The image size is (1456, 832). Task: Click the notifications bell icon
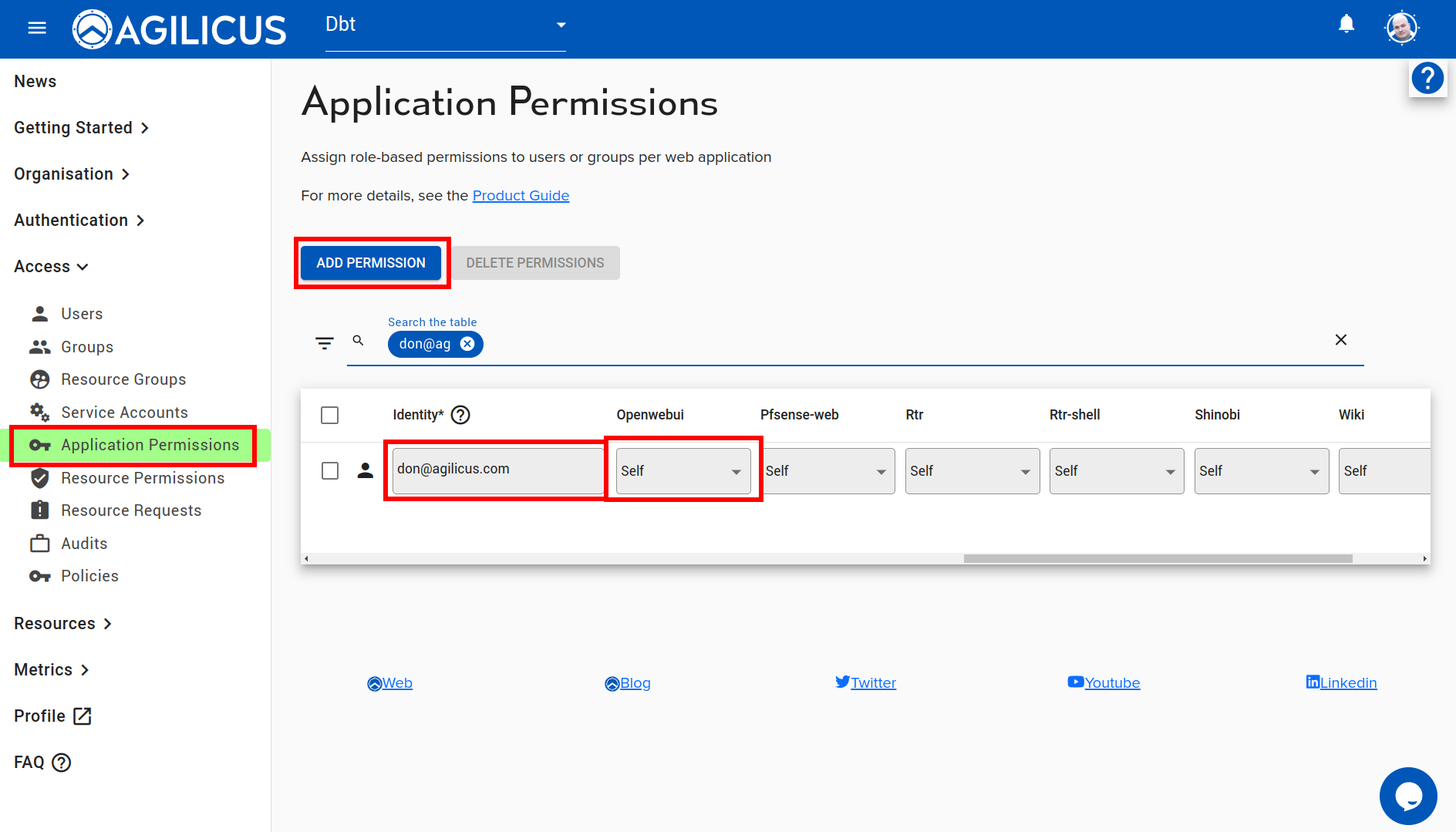[x=1346, y=25]
